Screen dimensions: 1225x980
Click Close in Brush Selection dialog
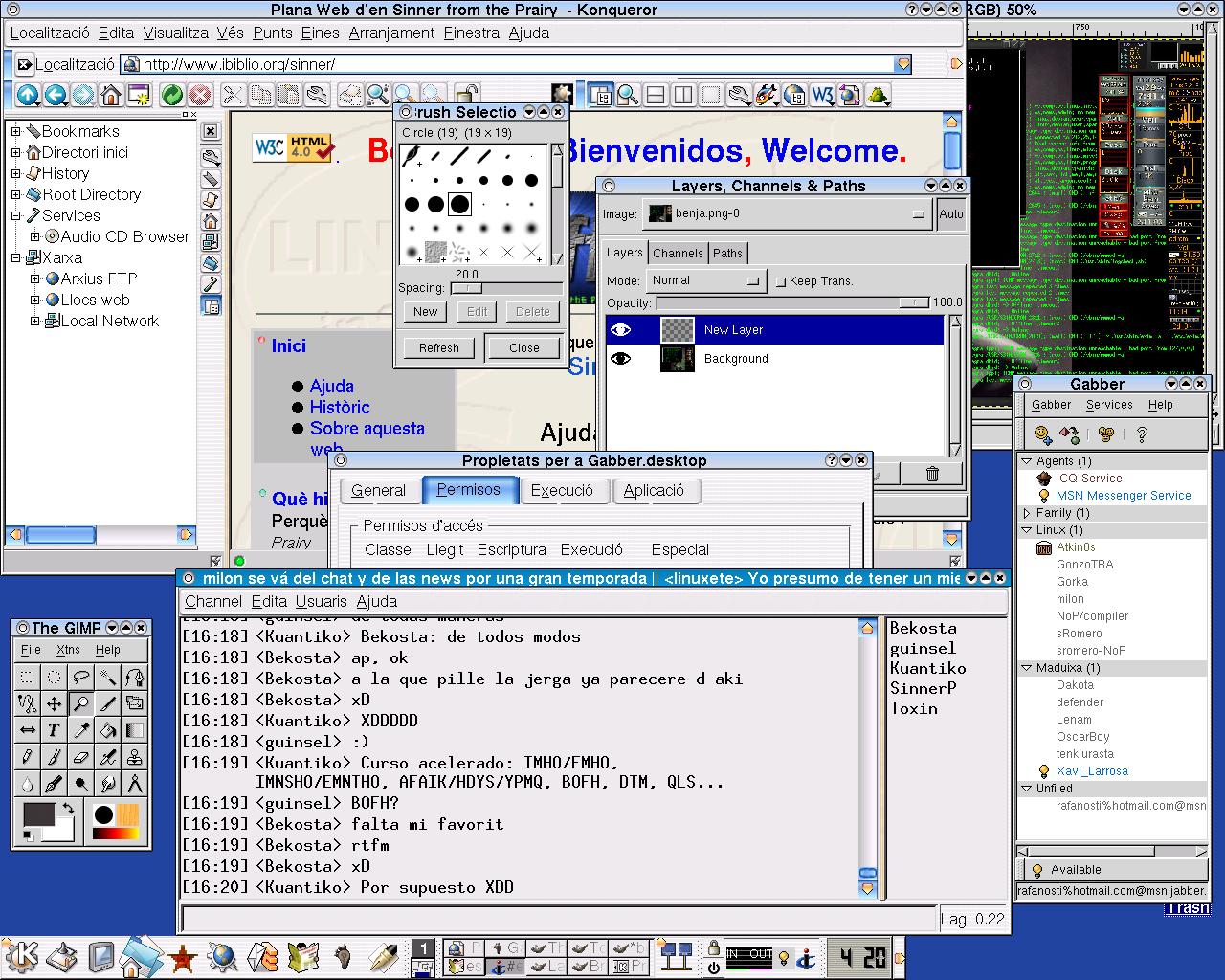[524, 348]
